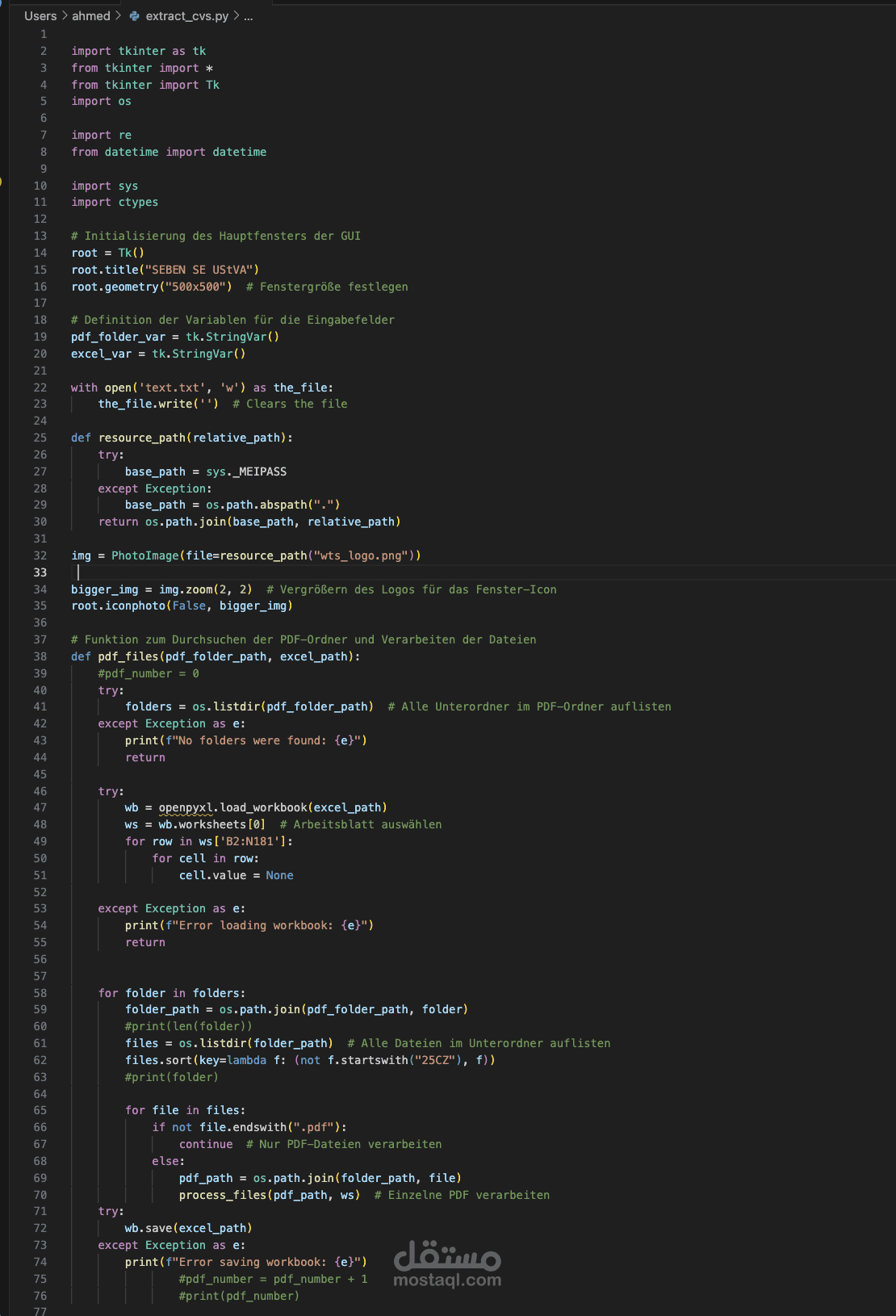Click commented '#pdf_number = 0' line
The image size is (896, 1316).
click(x=149, y=673)
